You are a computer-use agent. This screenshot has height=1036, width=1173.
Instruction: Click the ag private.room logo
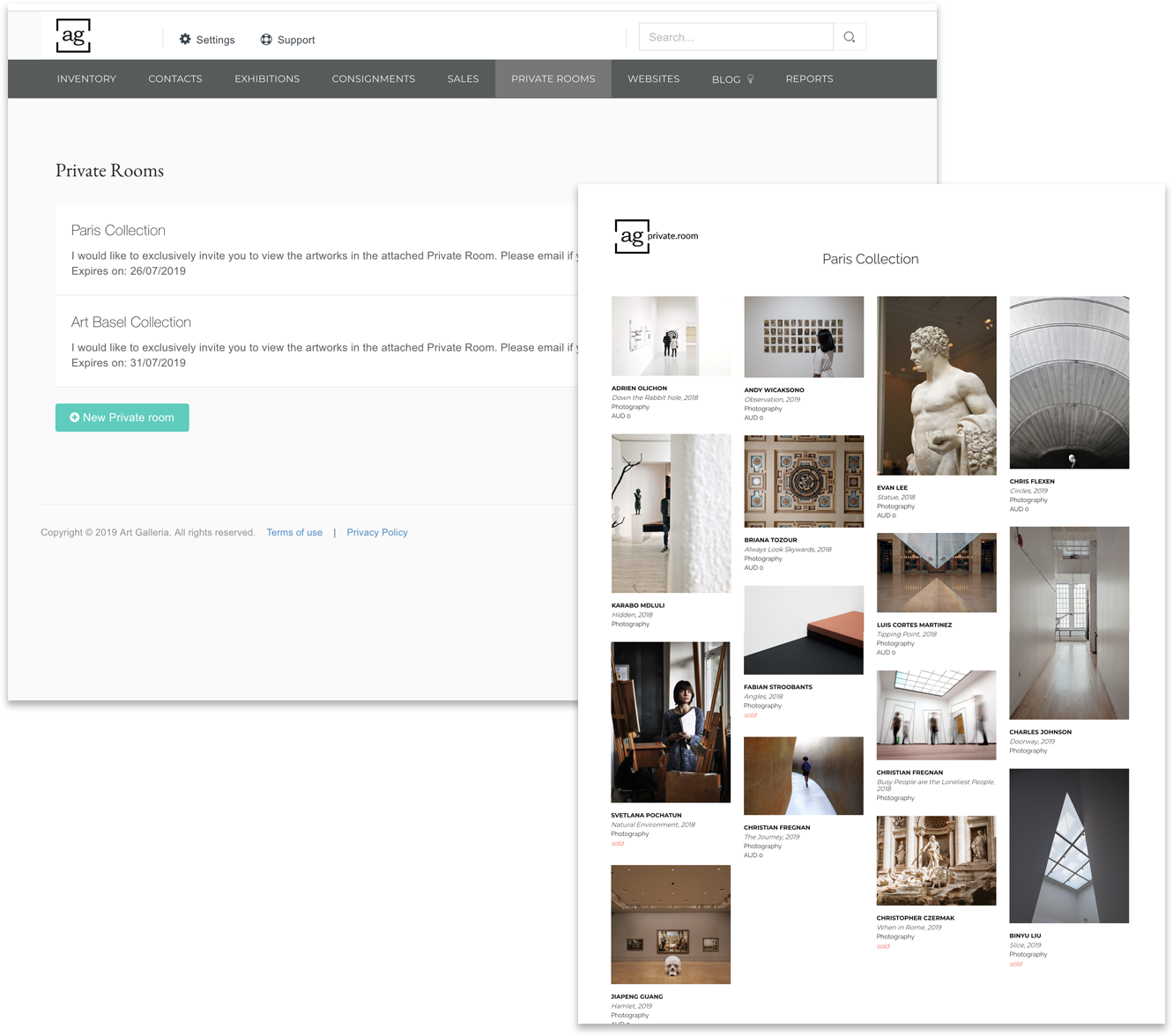tap(656, 236)
